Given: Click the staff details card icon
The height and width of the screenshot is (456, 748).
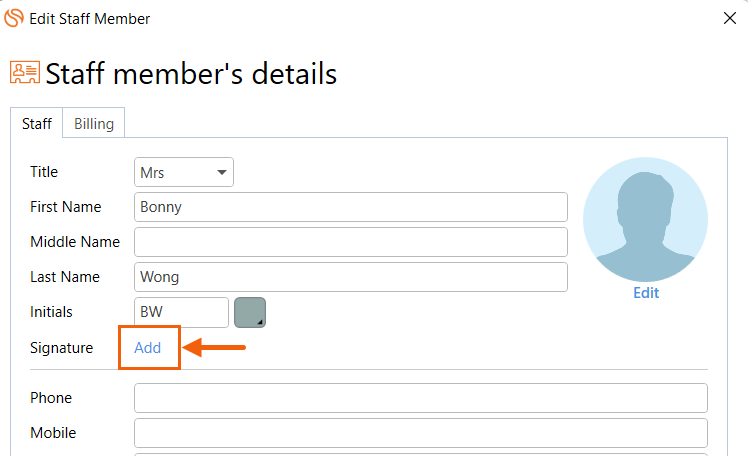Looking at the screenshot, I should pyautogui.click(x=25, y=73).
